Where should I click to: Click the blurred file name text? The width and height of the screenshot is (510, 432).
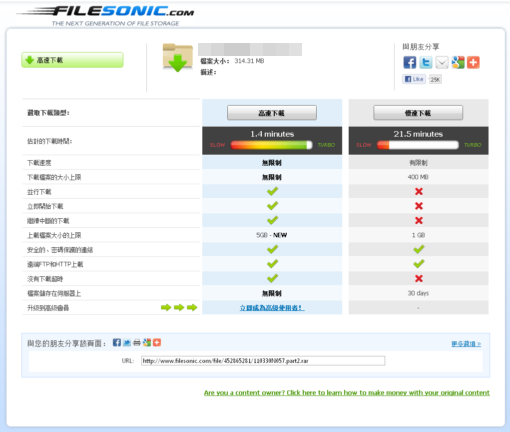[250, 49]
